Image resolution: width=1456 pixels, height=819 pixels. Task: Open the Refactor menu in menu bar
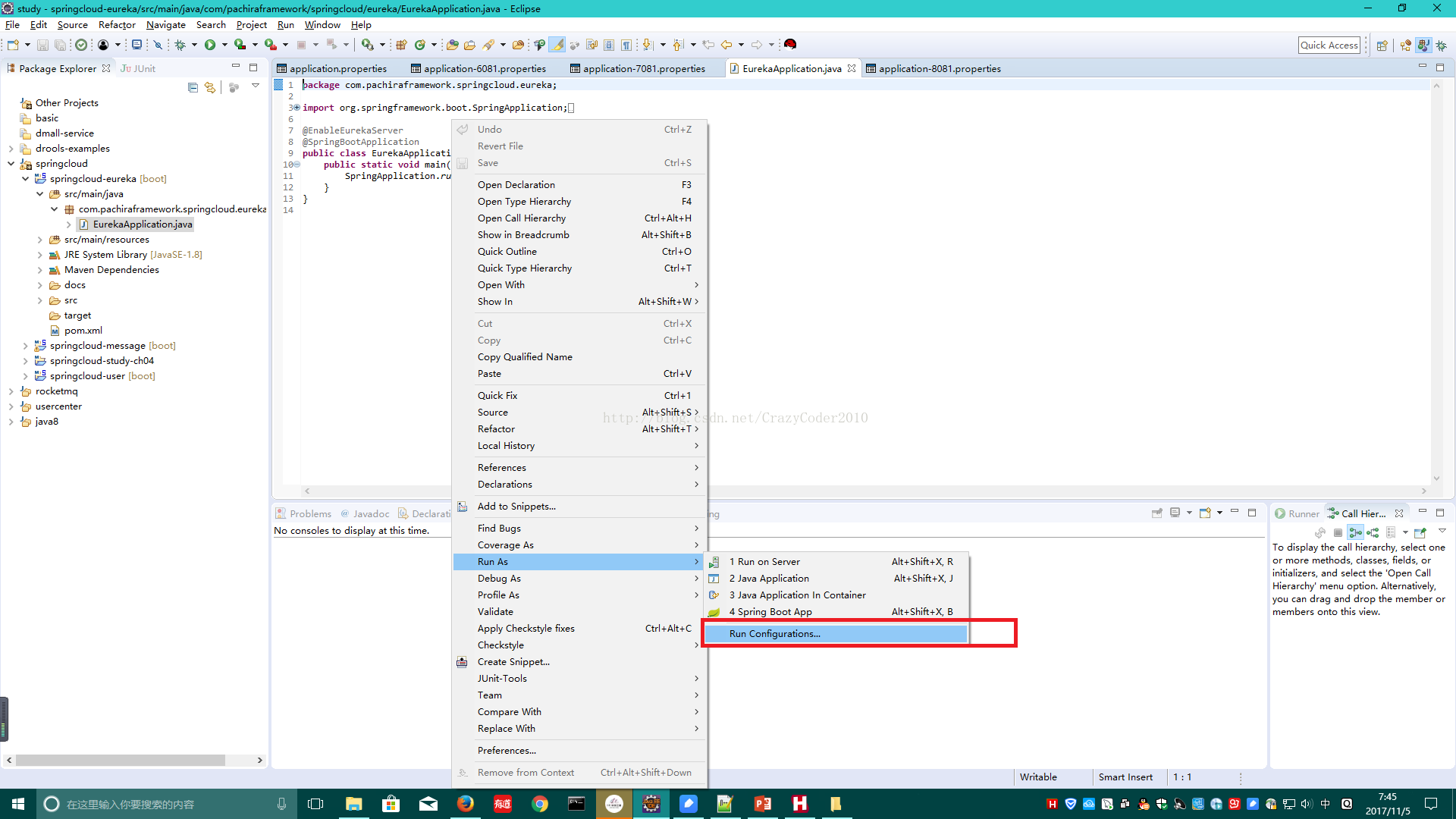pyautogui.click(x=117, y=25)
